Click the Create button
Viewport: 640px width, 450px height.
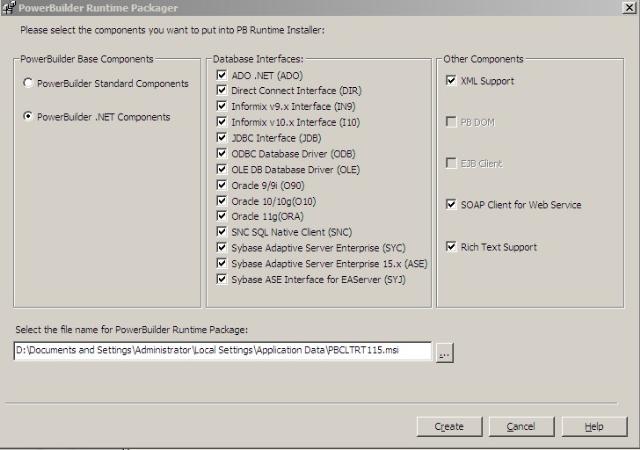click(x=449, y=427)
